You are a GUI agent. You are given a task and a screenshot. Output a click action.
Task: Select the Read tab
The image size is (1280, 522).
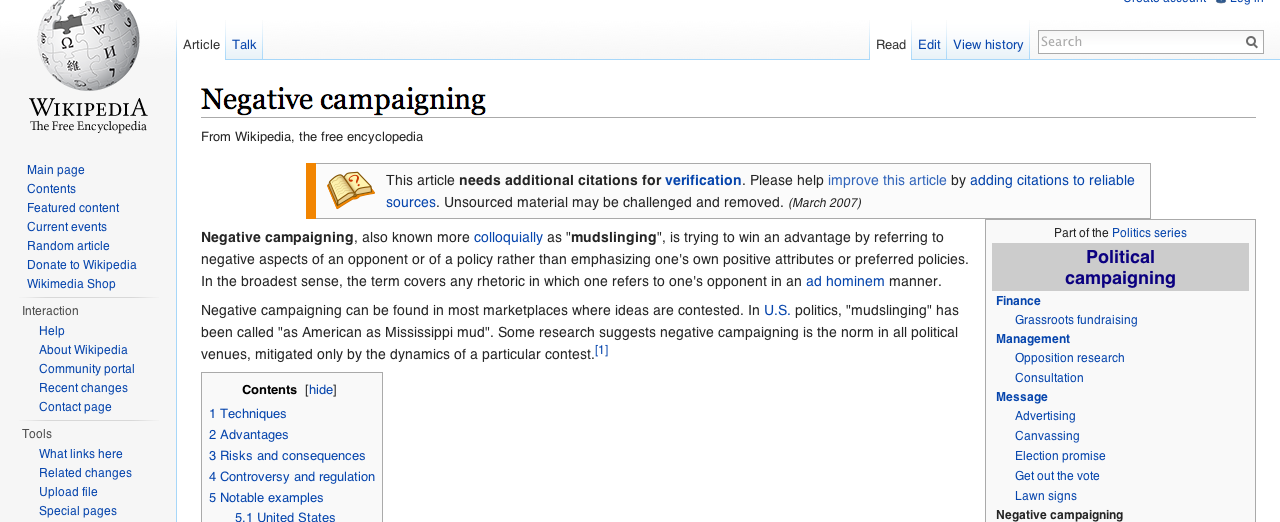(891, 45)
